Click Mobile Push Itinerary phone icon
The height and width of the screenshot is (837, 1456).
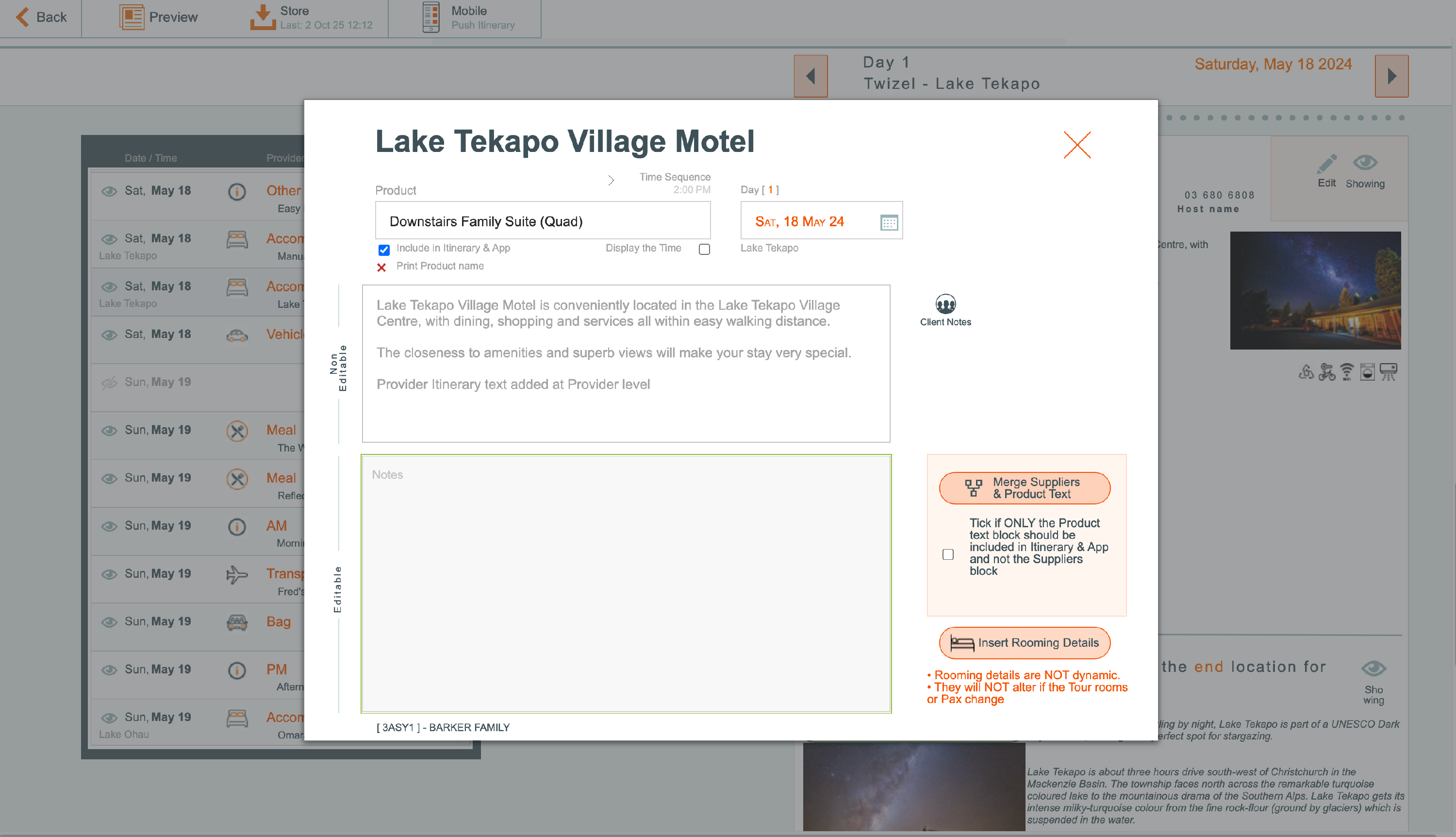[x=430, y=17]
